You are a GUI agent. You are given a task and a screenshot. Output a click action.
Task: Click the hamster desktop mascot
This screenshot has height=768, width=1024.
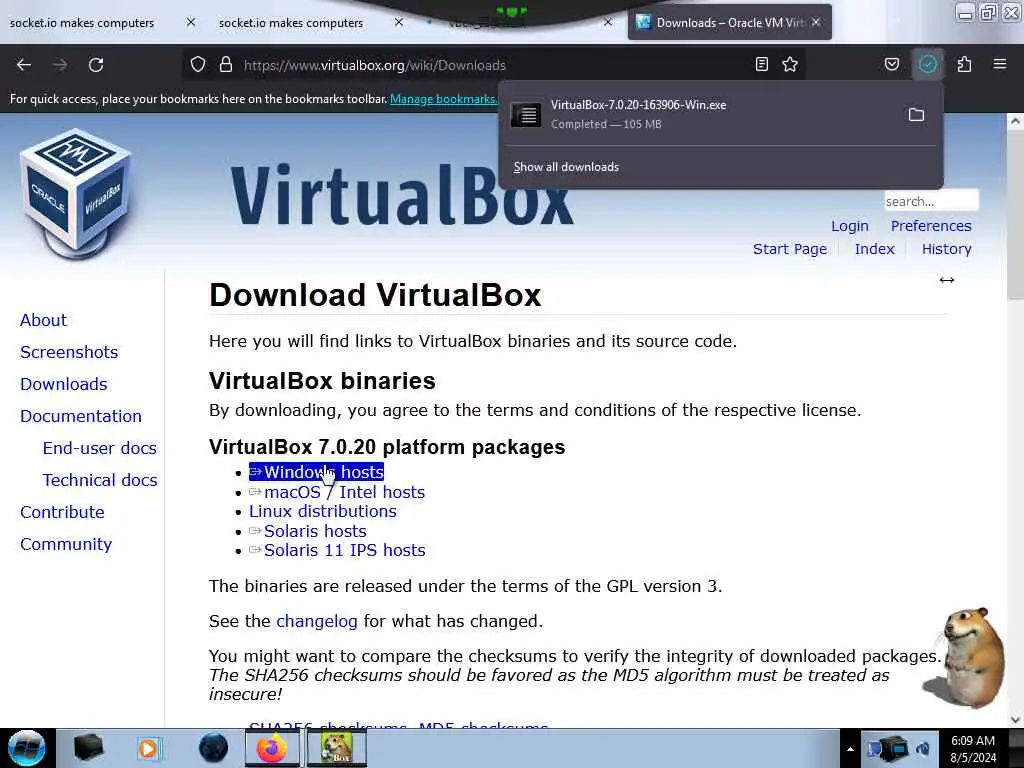tap(965, 658)
